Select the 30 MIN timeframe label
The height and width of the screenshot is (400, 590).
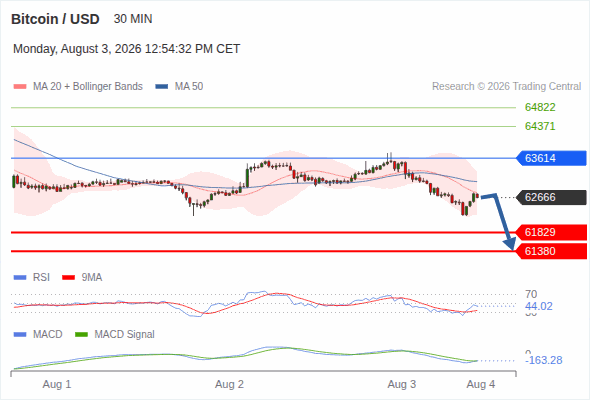point(133,19)
